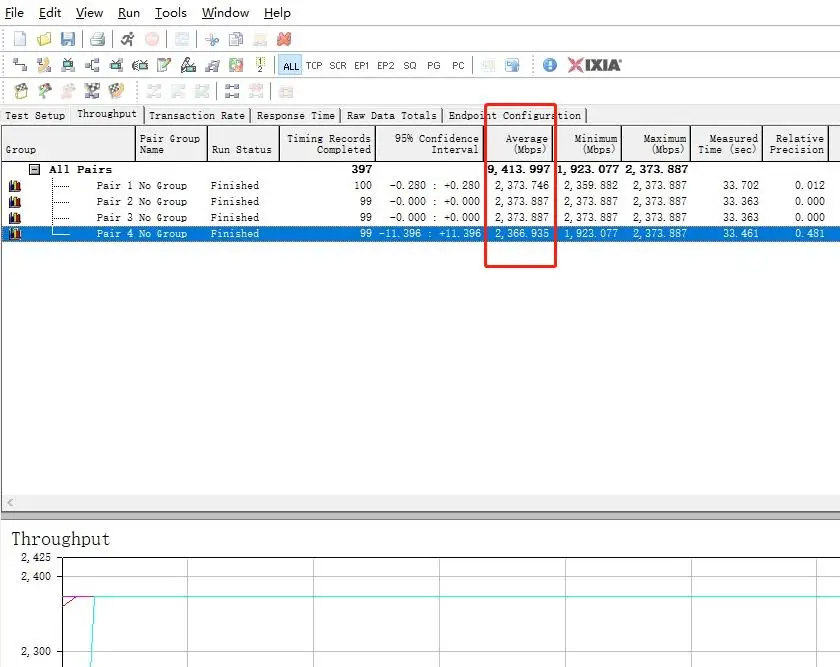
Task: Open a test file with folder icon
Action: pyautogui.click(x=44, y=39)
